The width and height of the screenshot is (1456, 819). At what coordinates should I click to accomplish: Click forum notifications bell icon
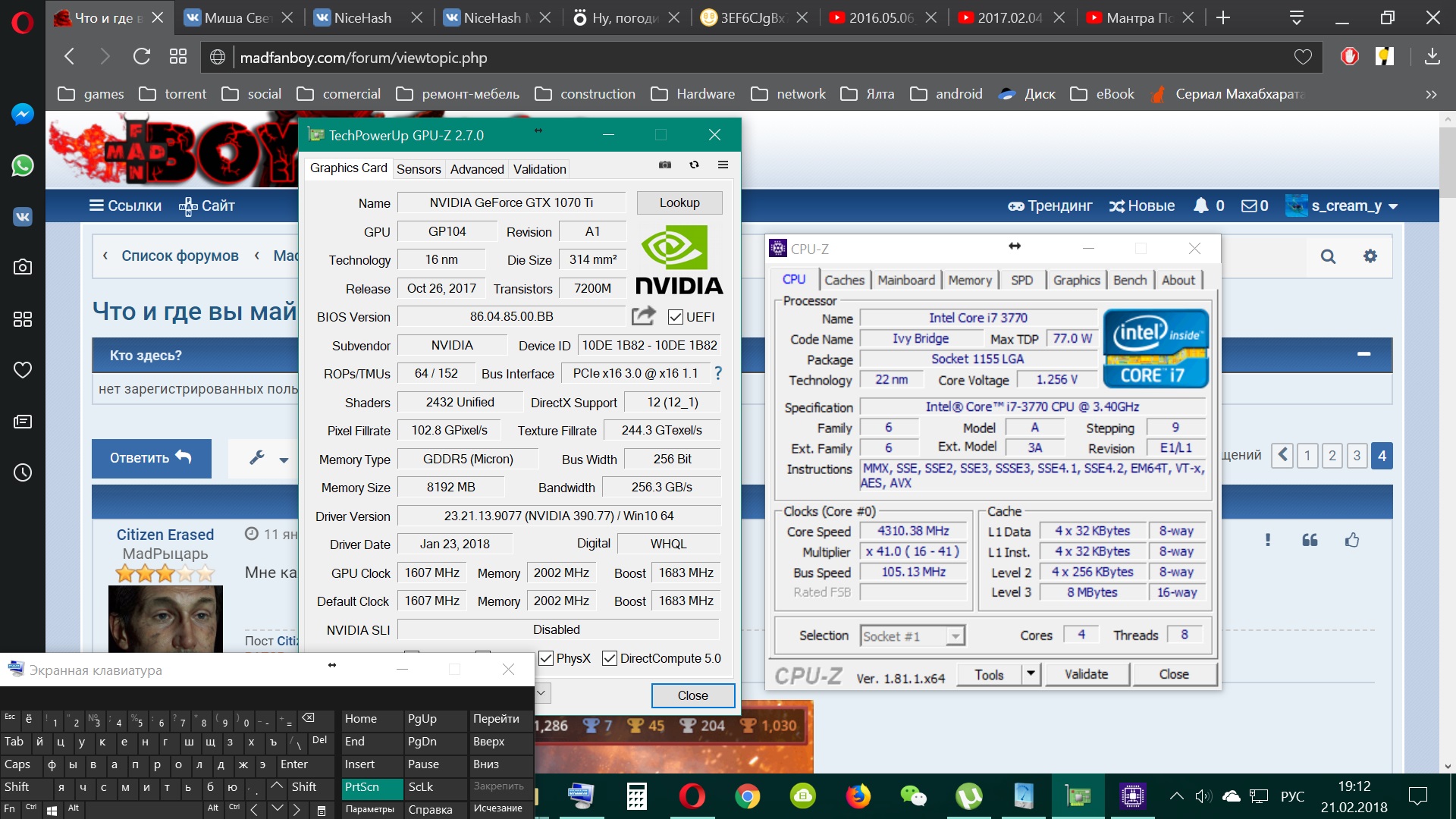(x=1200, y=206)
